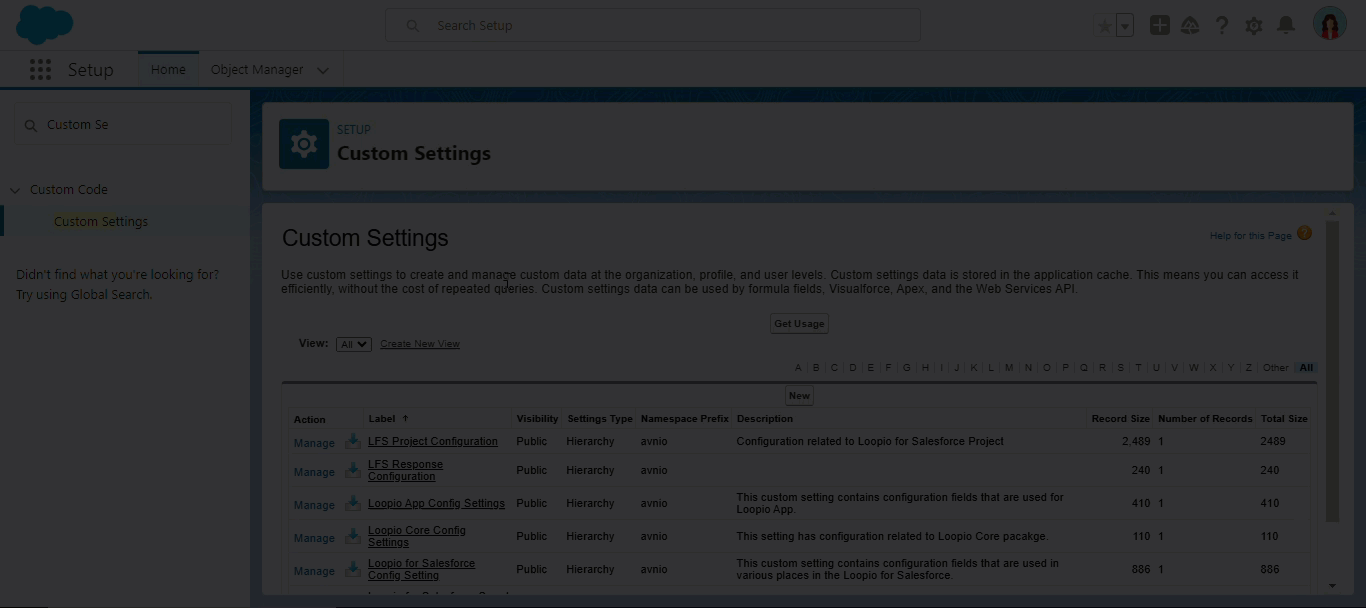The width and height of the screenshot is (1366, 608).
Task: Click the Number of Records column header
Action: (1205, 419)
